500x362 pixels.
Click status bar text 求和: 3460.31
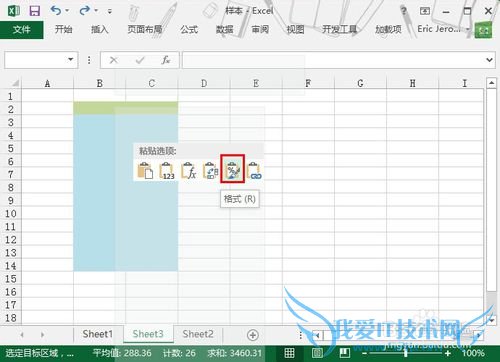pyautogui.click(x=235, y=353)
